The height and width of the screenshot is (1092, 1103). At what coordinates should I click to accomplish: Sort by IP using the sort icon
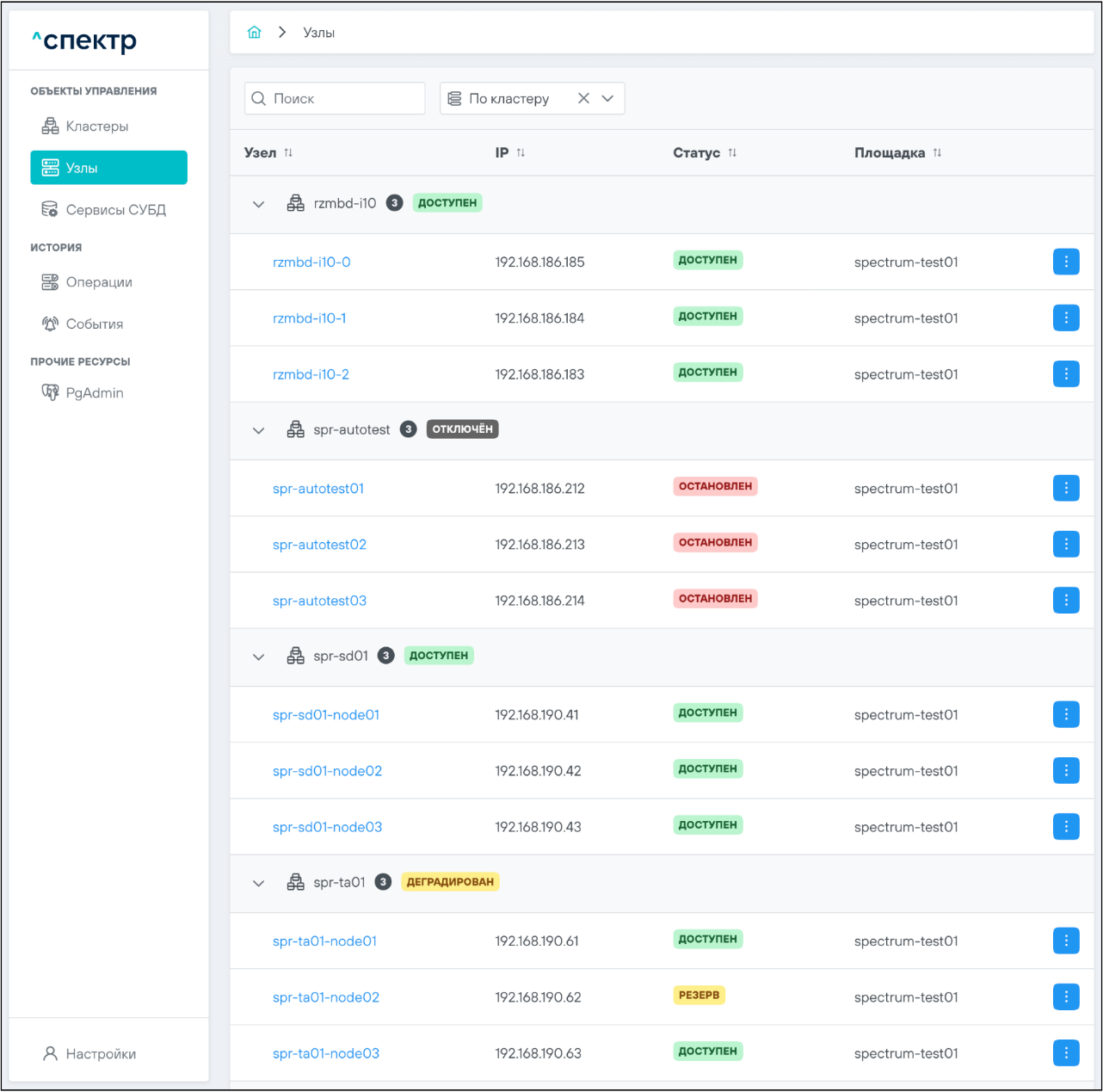(x=521, y=153)
